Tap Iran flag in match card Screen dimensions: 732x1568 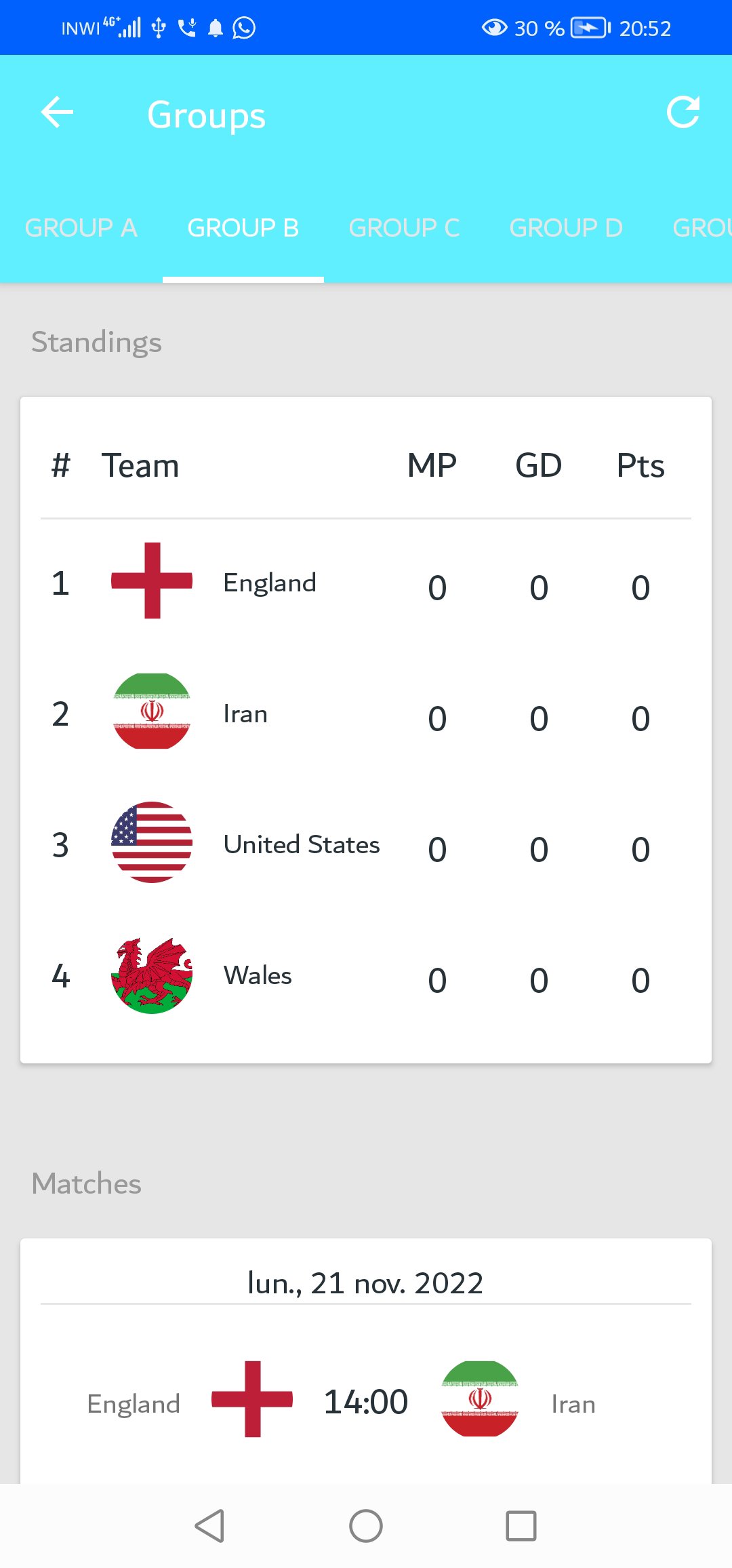[480, 1398]
